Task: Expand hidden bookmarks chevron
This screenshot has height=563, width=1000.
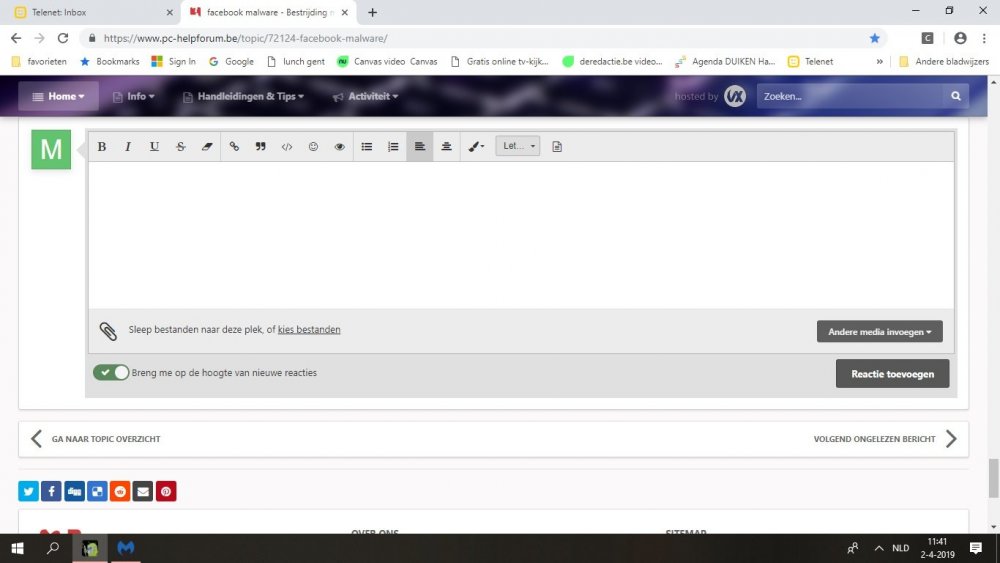Action: coord(879,61)
